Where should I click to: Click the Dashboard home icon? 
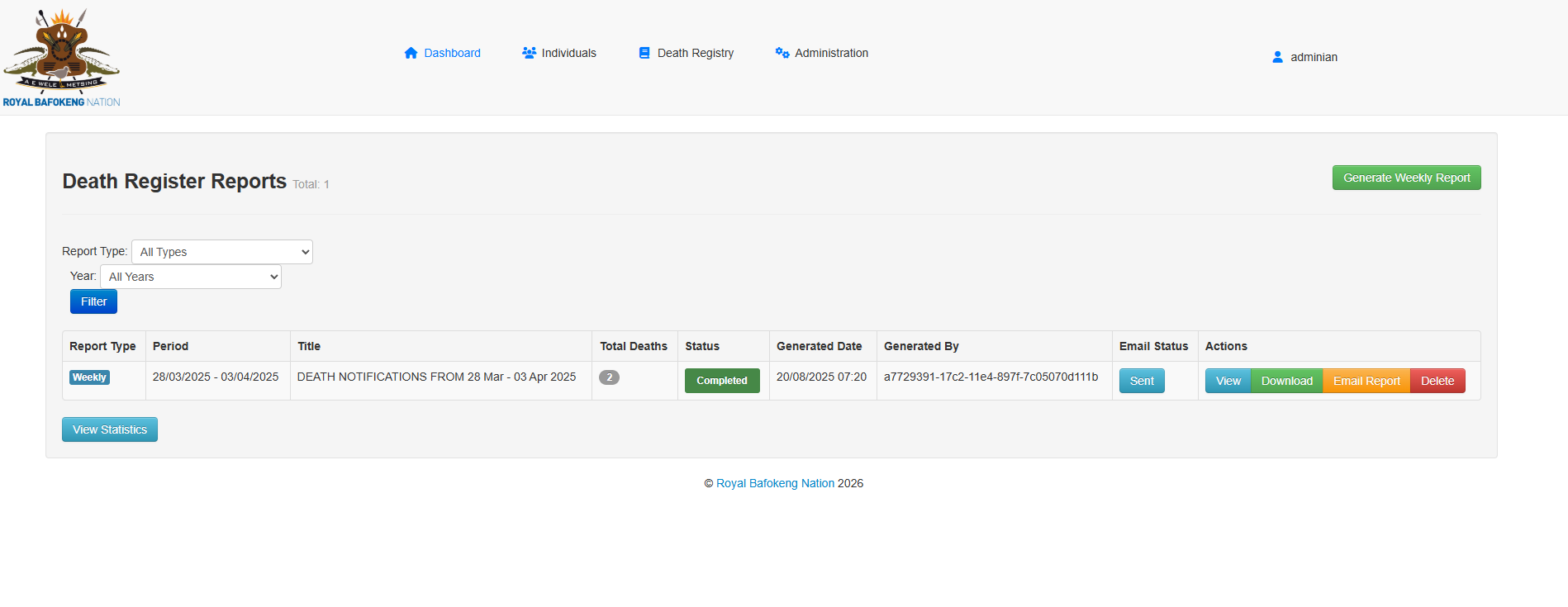click(411, 53)
